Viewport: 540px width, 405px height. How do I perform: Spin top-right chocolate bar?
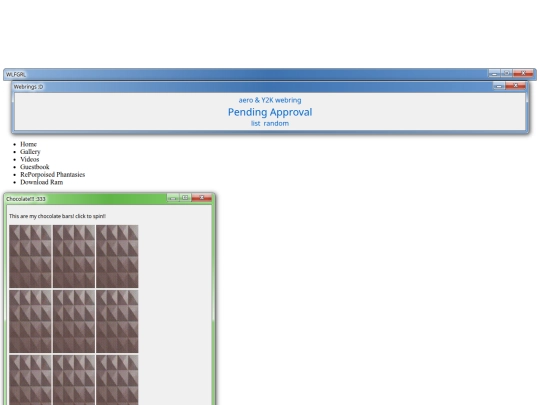(117, 256)
